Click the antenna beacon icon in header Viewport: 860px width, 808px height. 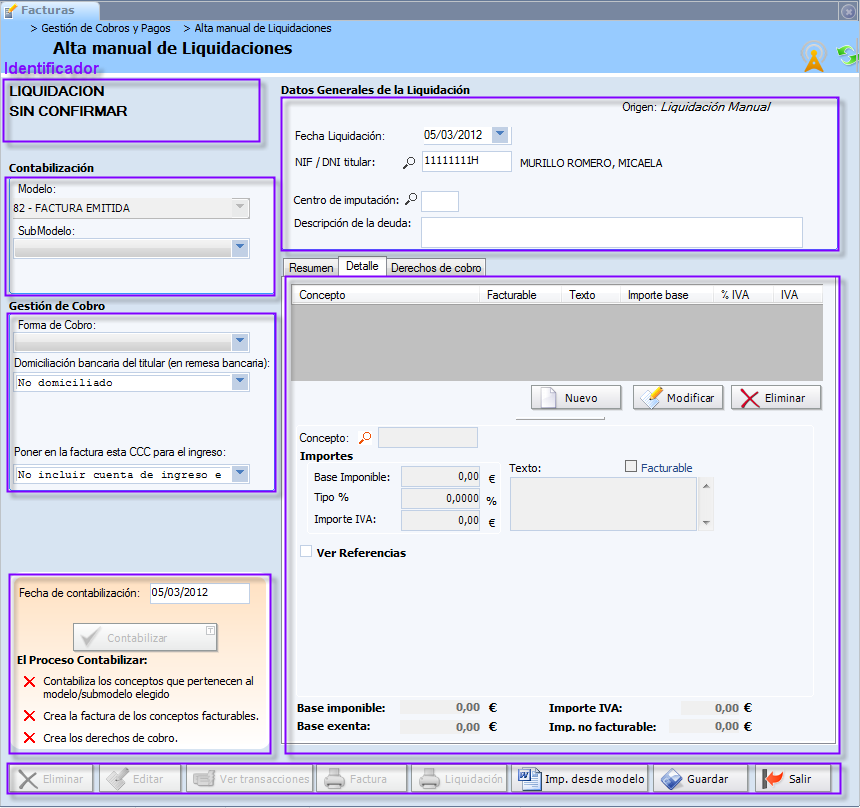[x=814, y=56]
